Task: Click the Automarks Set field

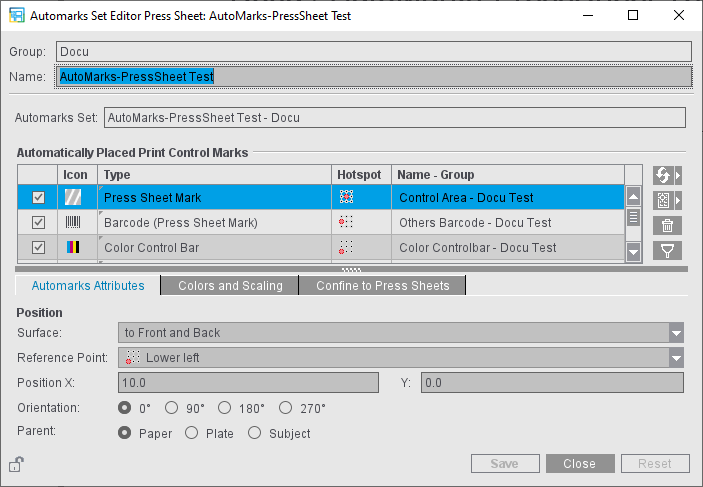Action: coord(395,117)
